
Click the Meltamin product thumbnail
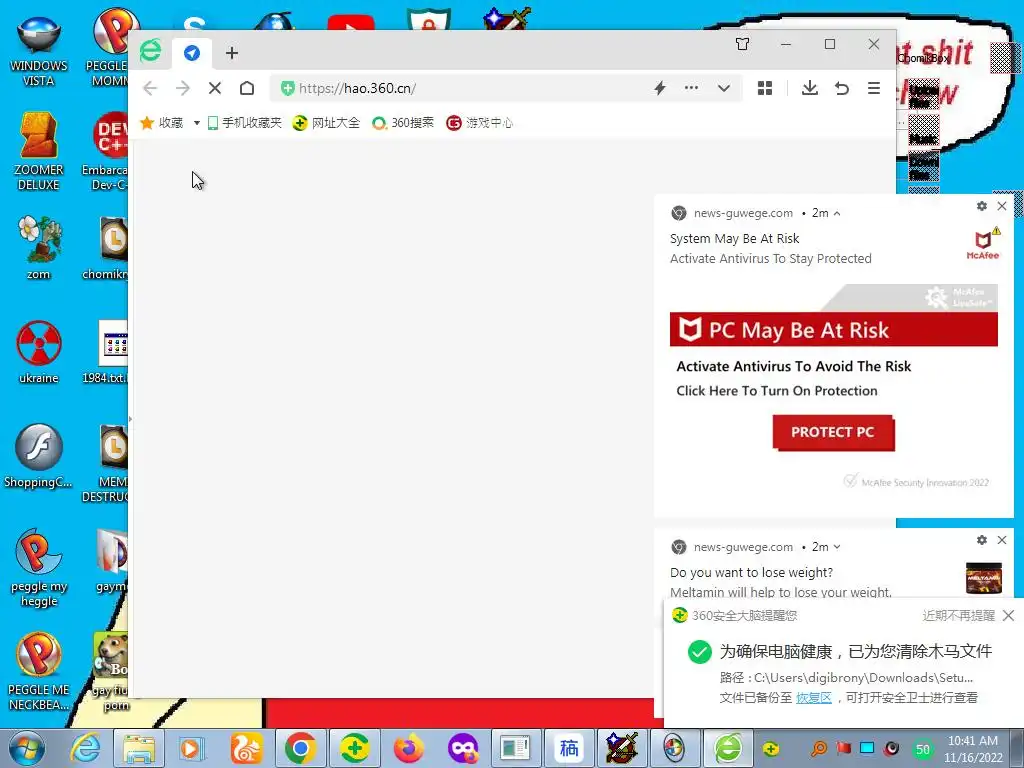(x=984, y=578)
